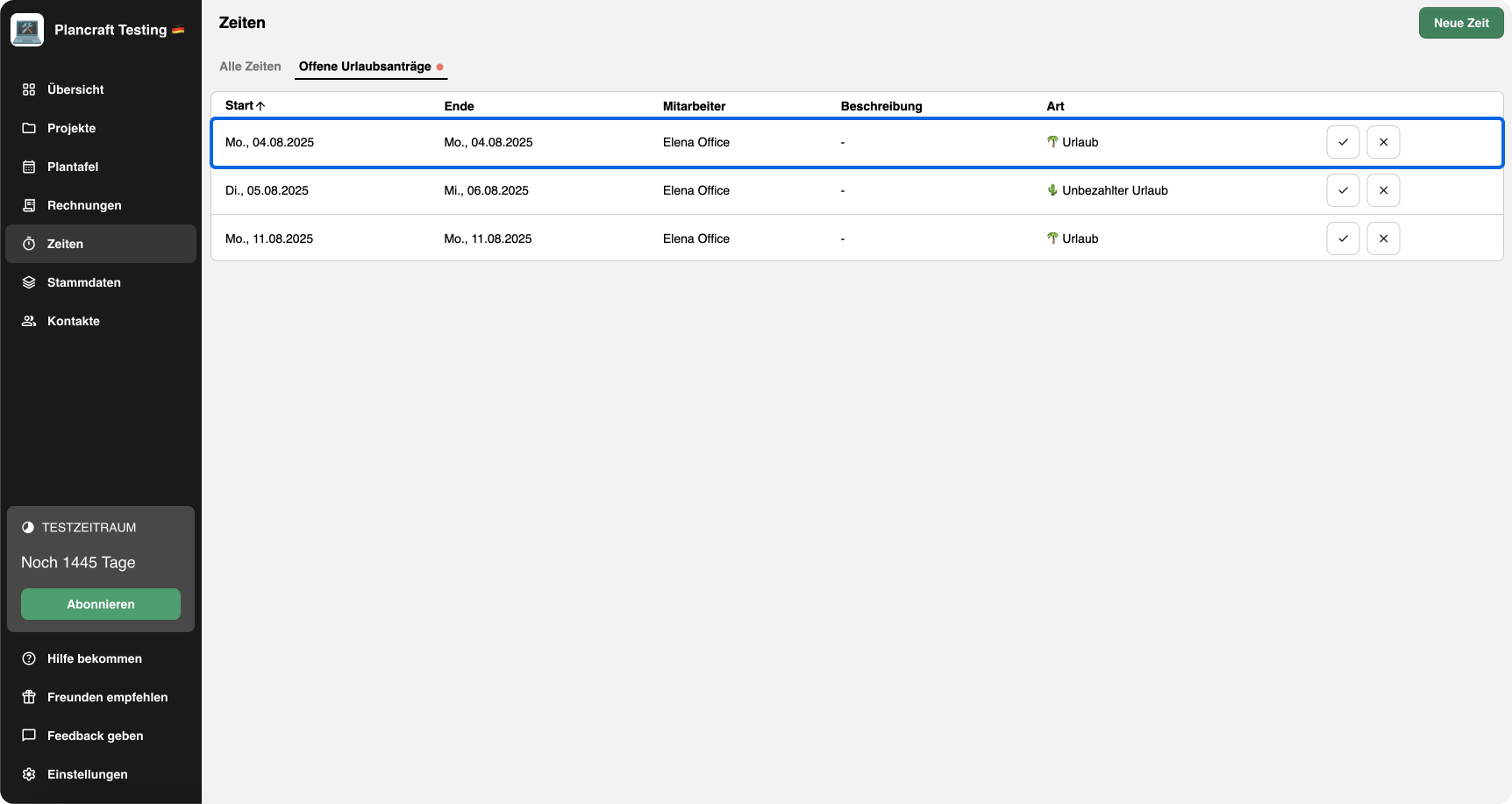Image resolution: width=1512 pixels, height=804 pixels.
Task: Click the cactus icon beside Unbezahlter Urlaub
Action: [x=1052, y=189]
